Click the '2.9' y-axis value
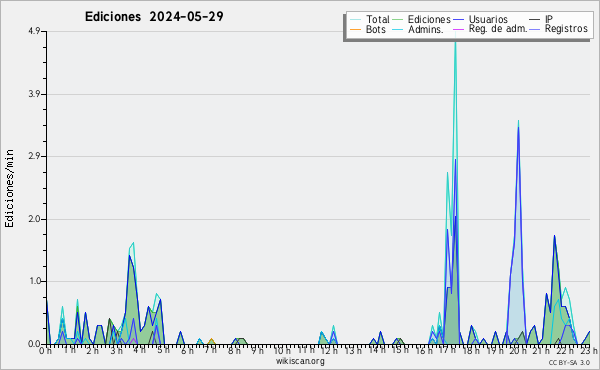Screen dimensions: 600x370 point(34,156)
